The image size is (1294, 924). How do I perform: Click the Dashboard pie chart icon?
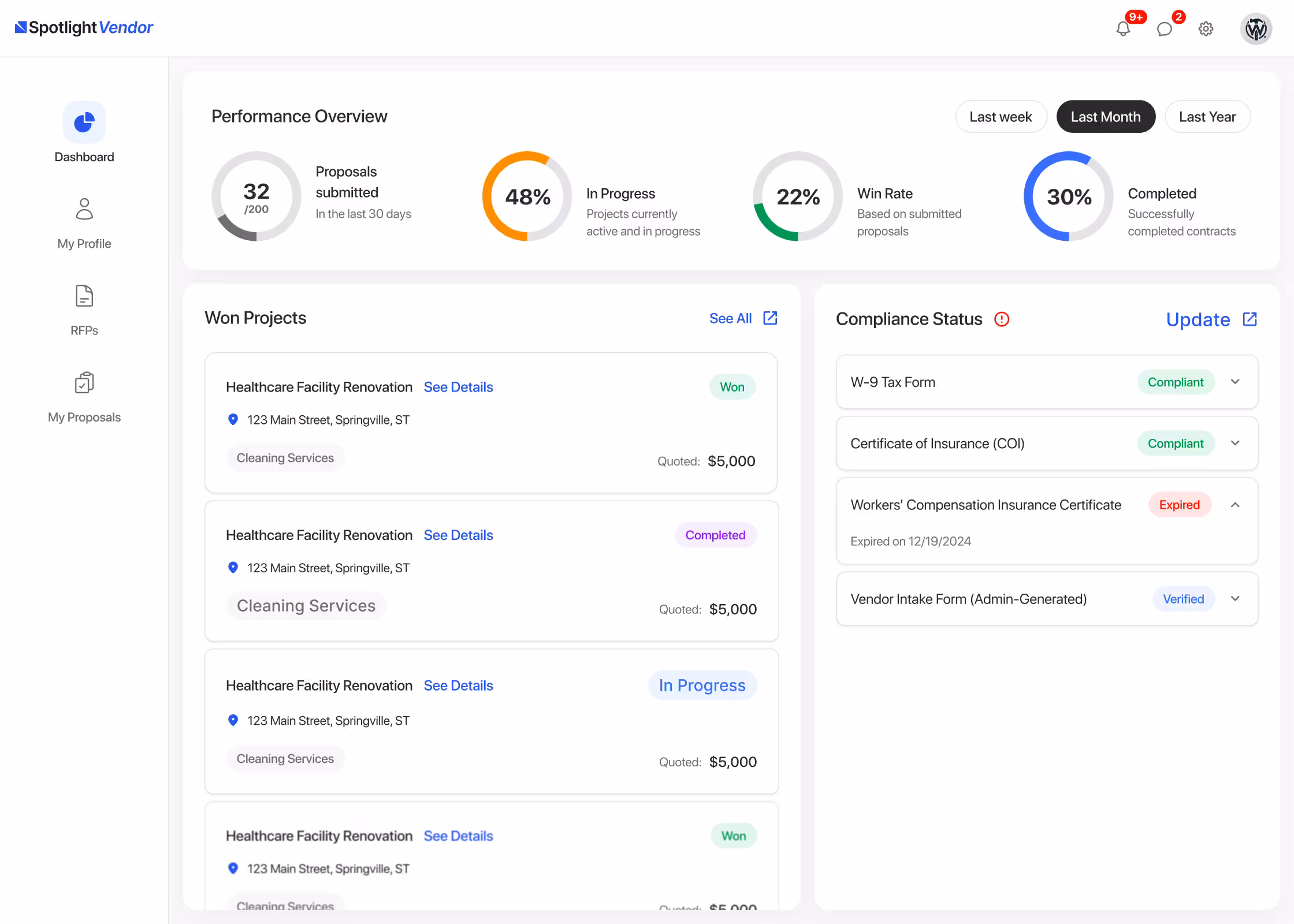pyautogui.click(x=84, y=122)
